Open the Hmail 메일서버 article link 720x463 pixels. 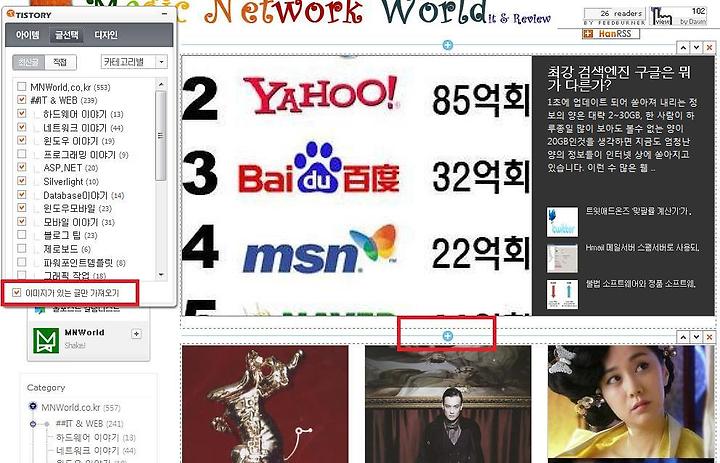[642, 247]
